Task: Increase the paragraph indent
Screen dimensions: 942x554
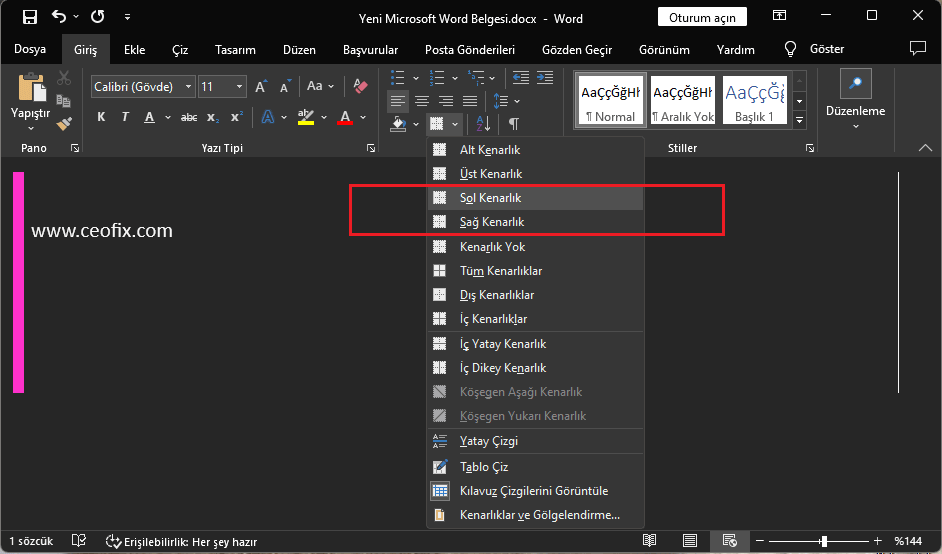Action: tap(545, 78)
